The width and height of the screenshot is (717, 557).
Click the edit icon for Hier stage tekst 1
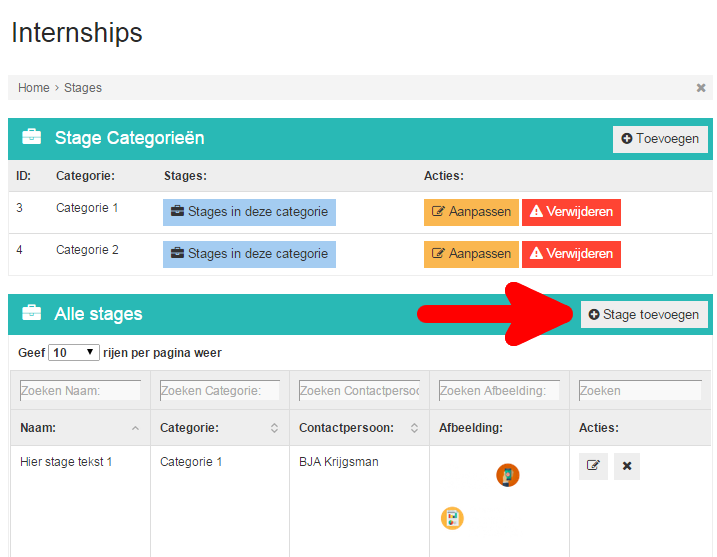click(593, 466)
